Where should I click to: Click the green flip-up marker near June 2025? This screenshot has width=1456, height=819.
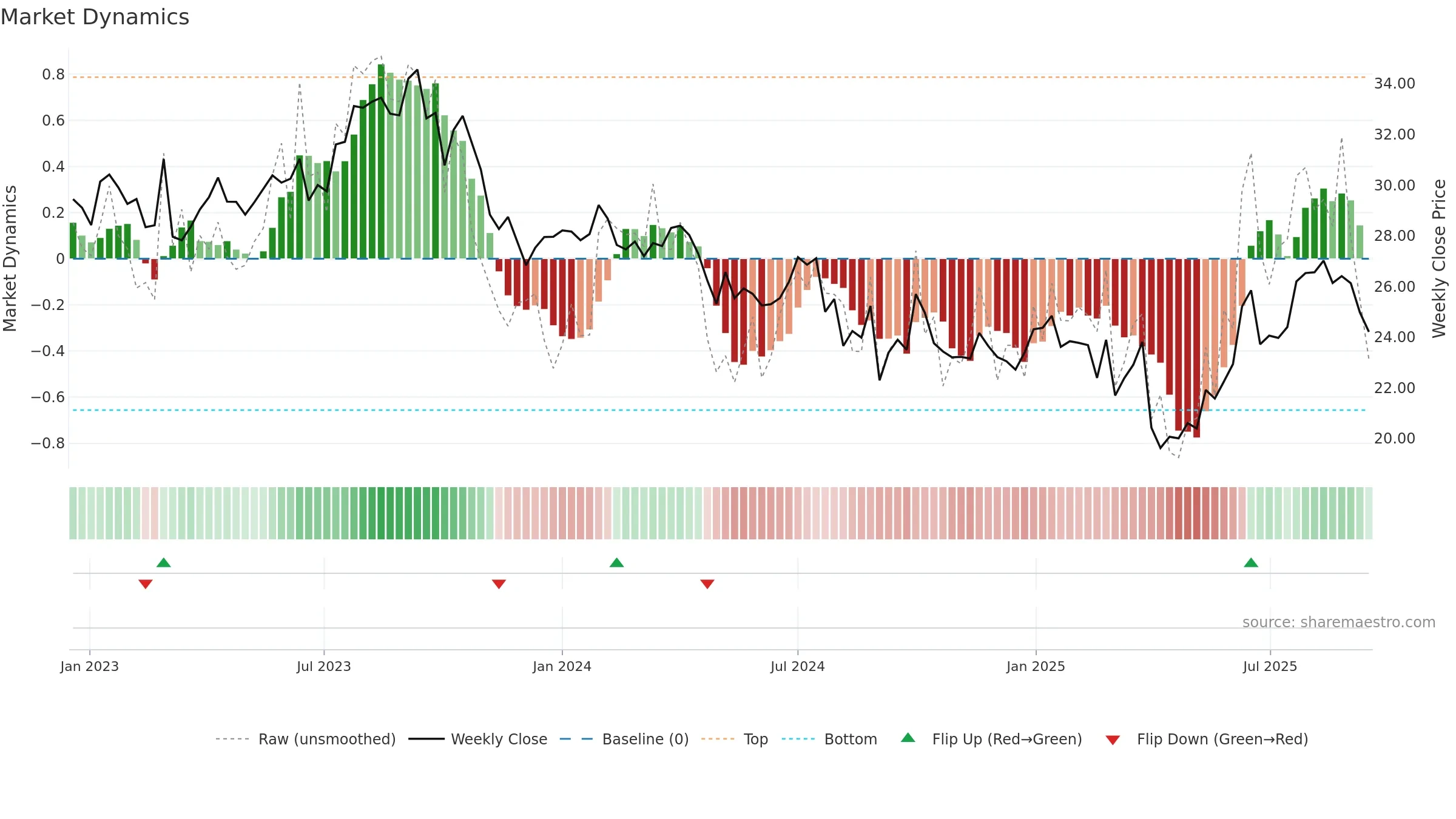[1251, 562]
